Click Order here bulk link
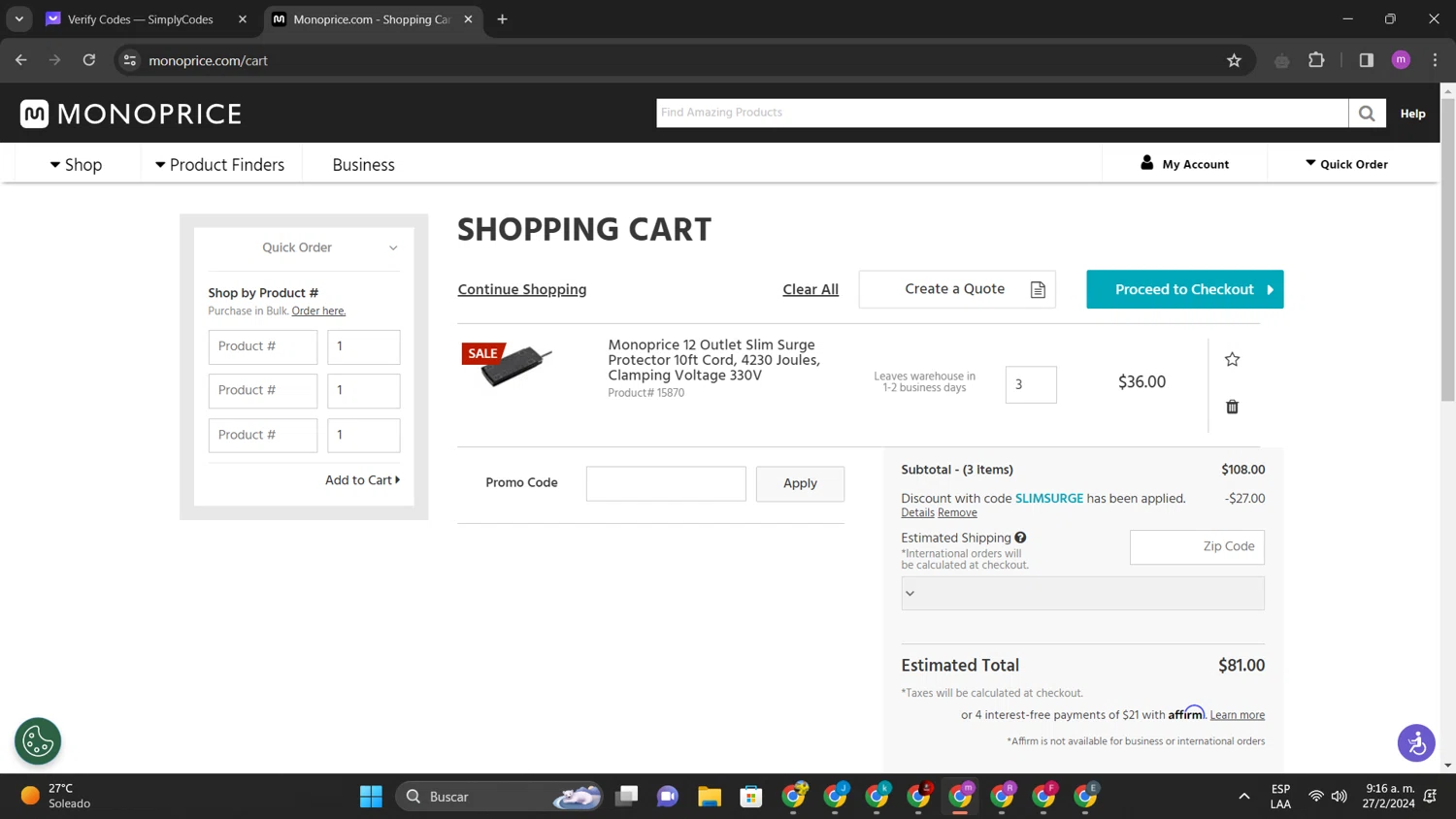Viewport: 1456px width, 819px height. (318, 311)
